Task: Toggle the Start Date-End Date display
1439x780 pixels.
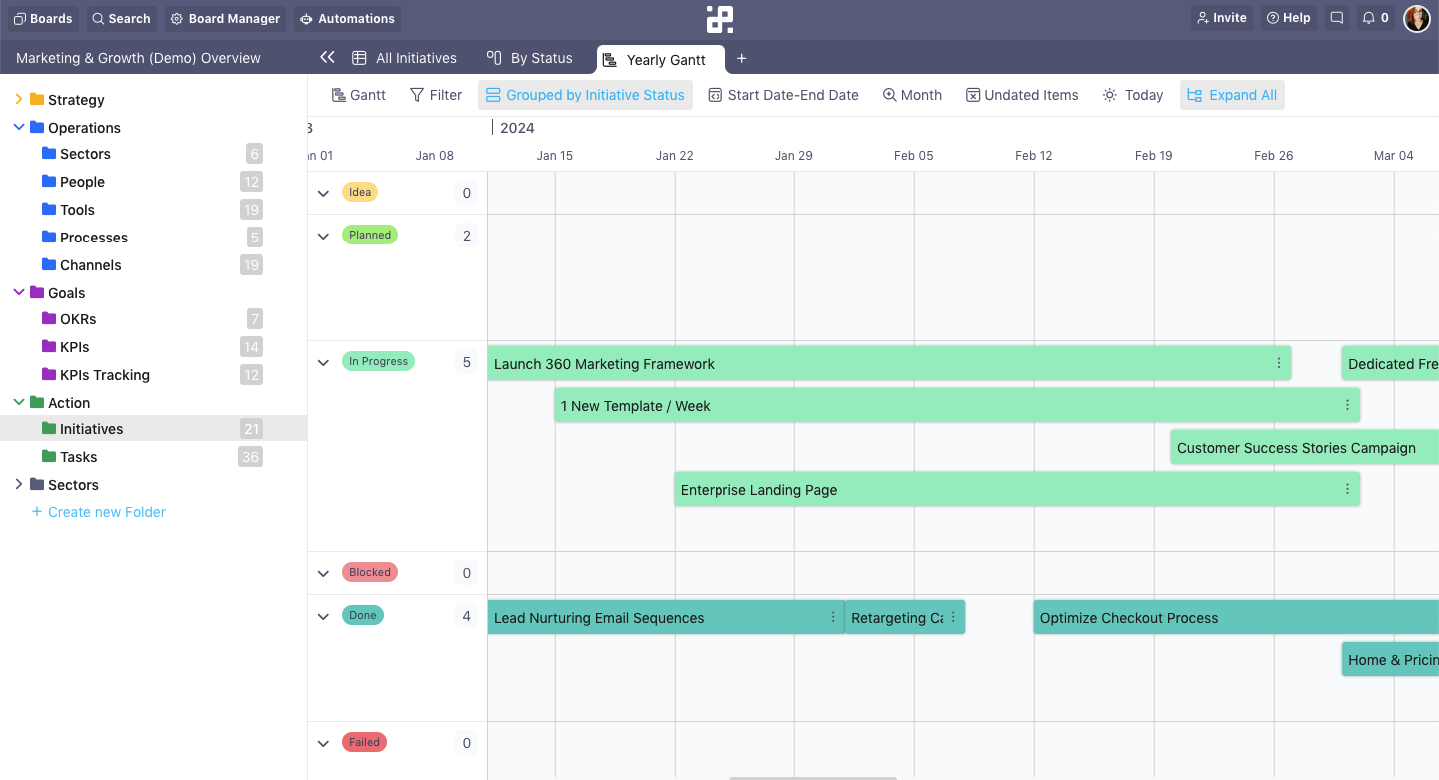Action: (783, 94)
